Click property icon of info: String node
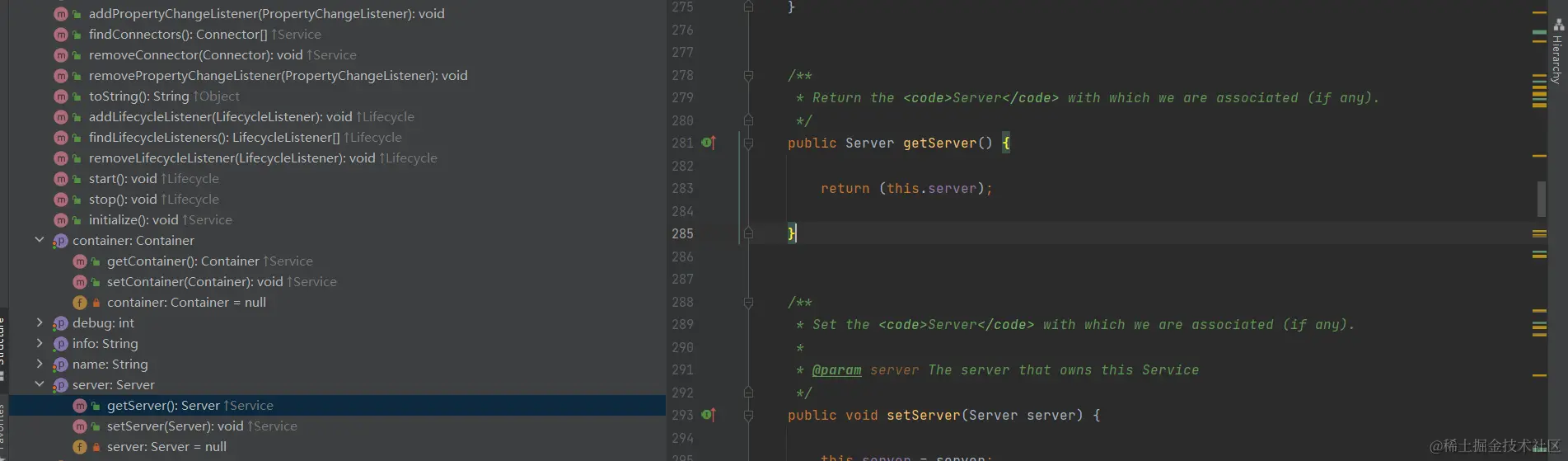 pyautogui.click(x=60, y=344)
